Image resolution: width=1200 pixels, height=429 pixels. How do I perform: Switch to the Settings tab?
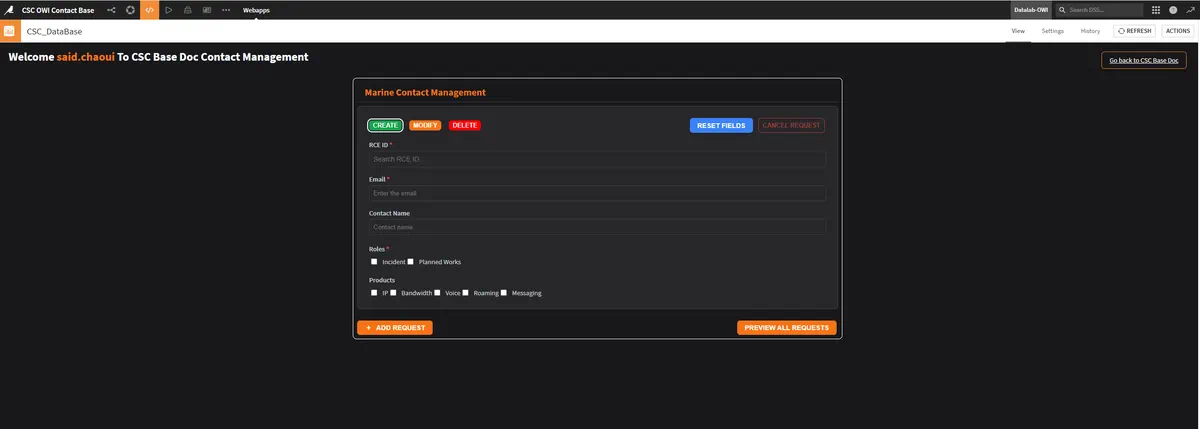click(1052, 31)
